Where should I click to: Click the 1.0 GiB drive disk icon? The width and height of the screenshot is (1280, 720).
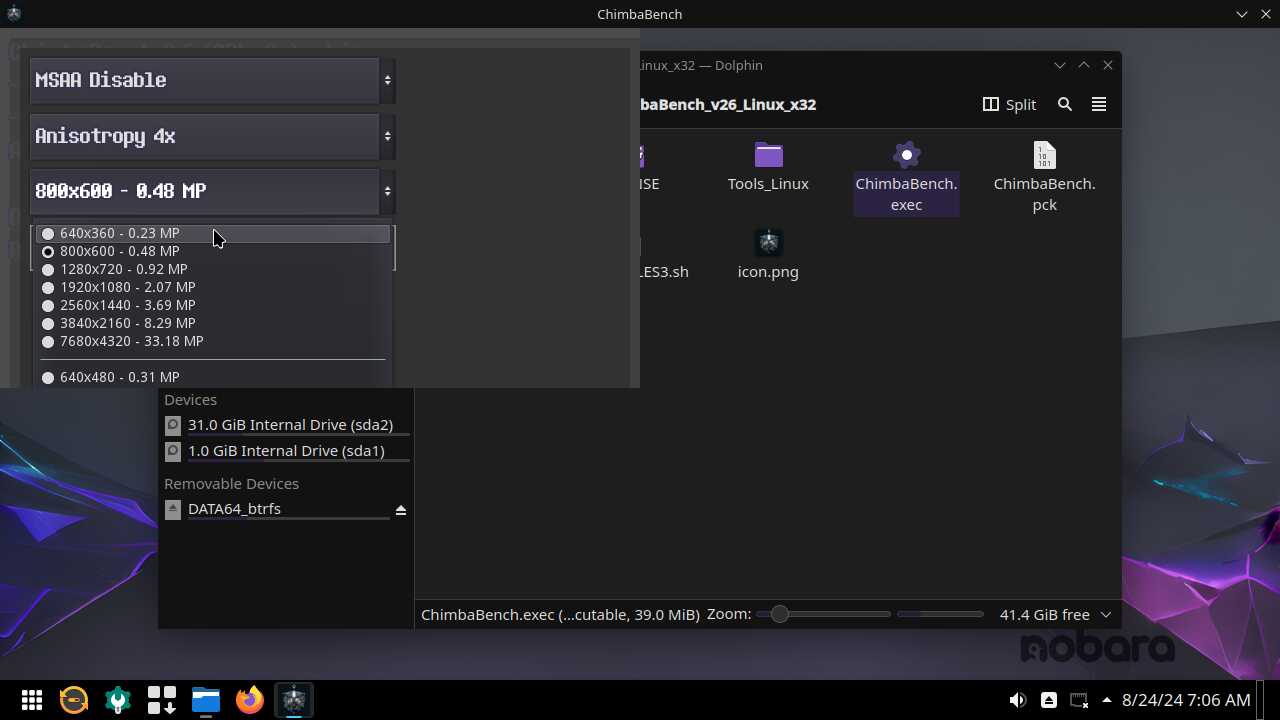[173, 451]
